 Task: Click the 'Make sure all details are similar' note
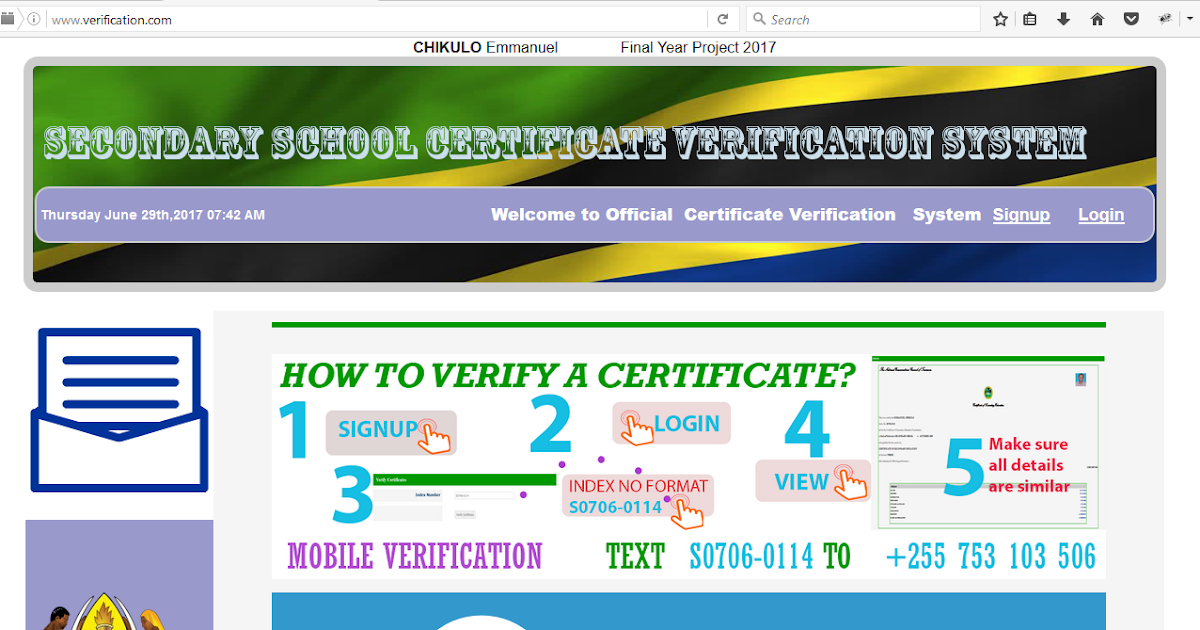(x=1029, y=465)
